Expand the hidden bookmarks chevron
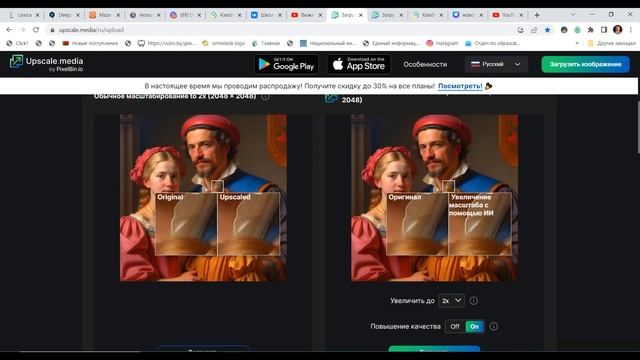Image resolution: width=640 pixels, height=360 pixels. pos(577,43)
